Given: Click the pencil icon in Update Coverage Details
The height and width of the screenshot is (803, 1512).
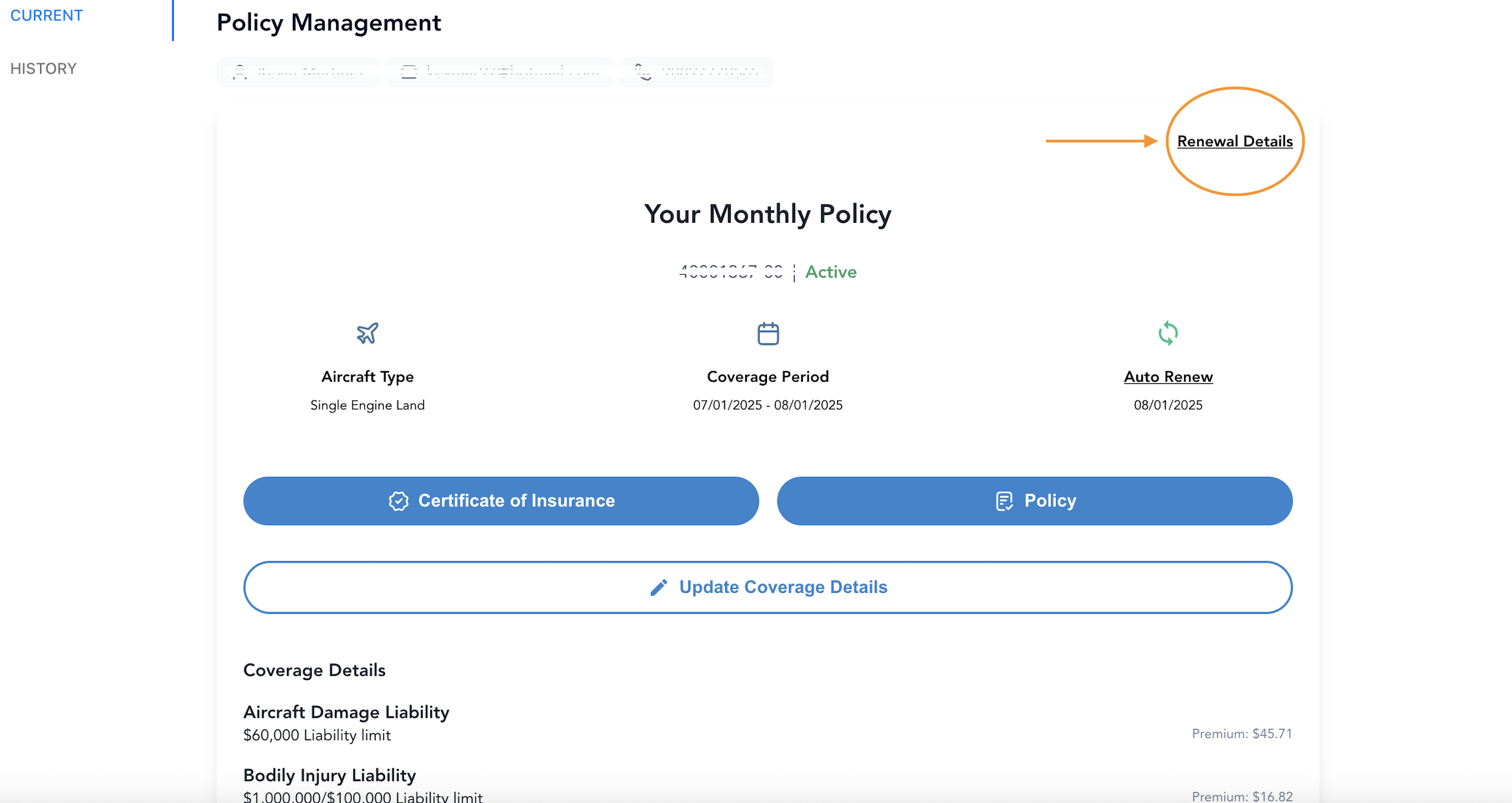Looking at the screenshot, I should [659, 587].
